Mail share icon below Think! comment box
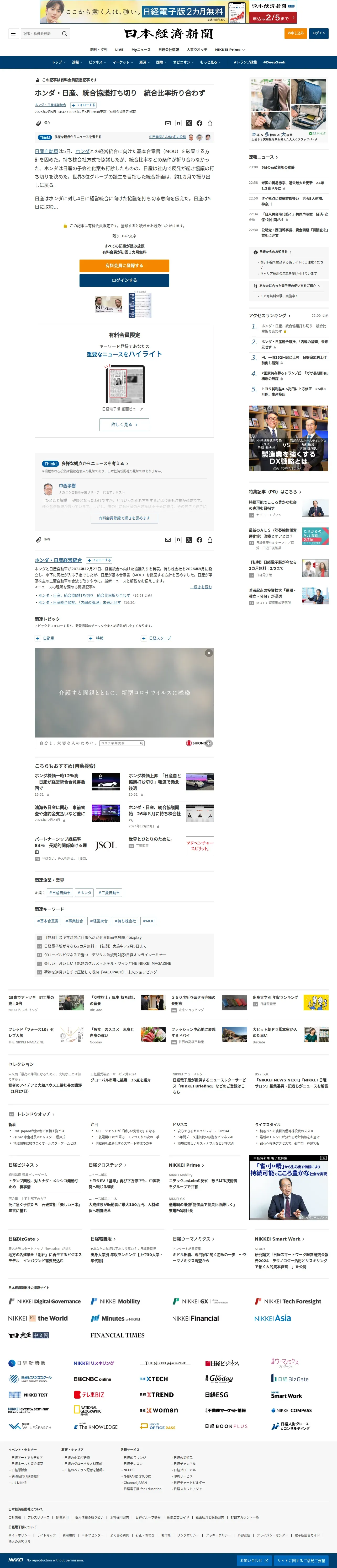Image resolution: width=337 pixels, height=1568 pixels. click(168, 539)
